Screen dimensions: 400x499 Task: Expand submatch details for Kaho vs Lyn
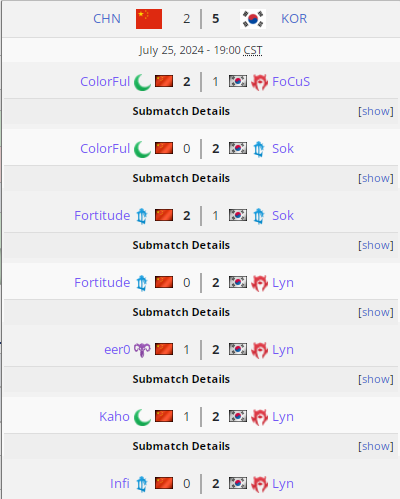[x=376, y=446]
